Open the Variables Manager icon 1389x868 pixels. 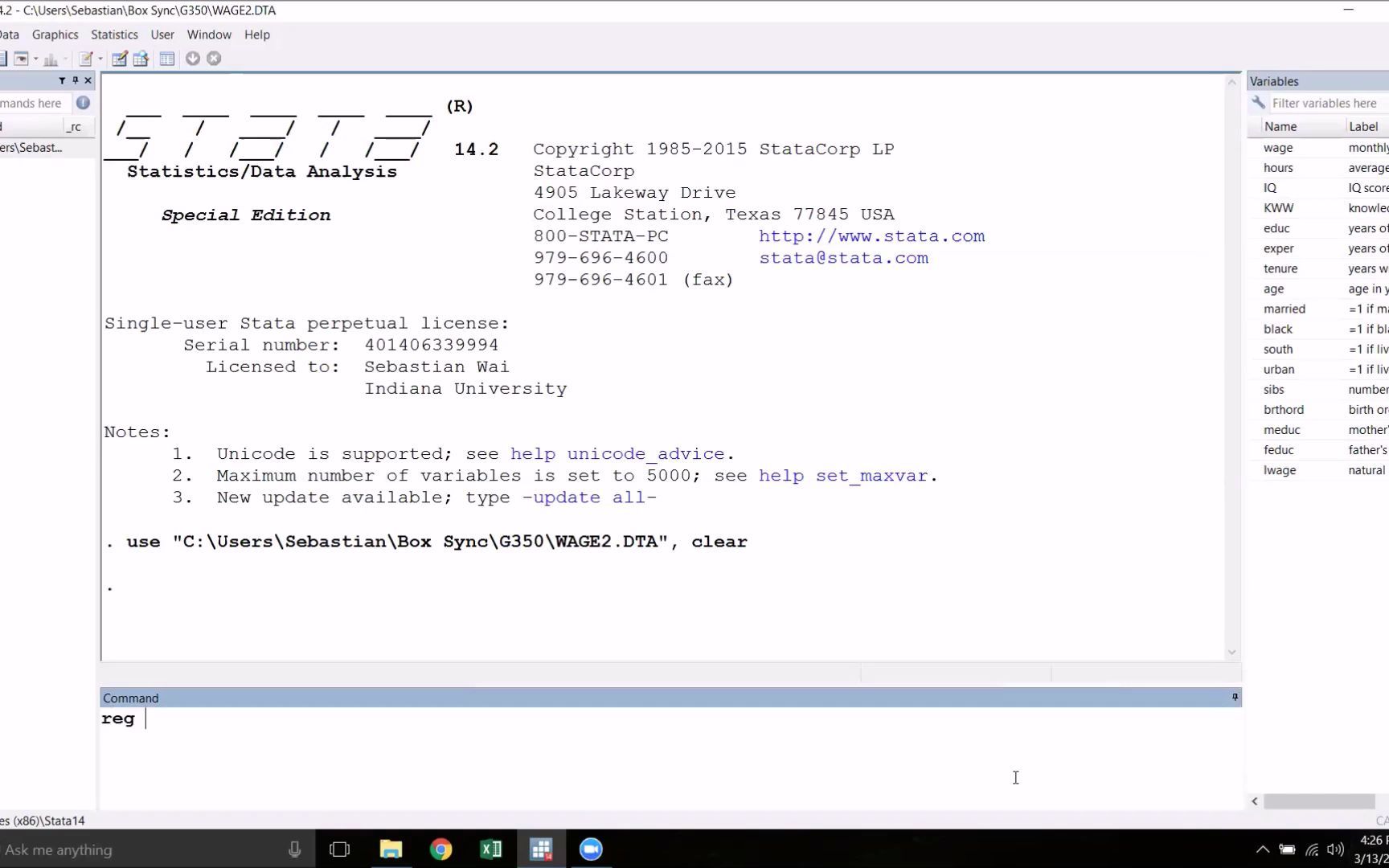[167, 59]
